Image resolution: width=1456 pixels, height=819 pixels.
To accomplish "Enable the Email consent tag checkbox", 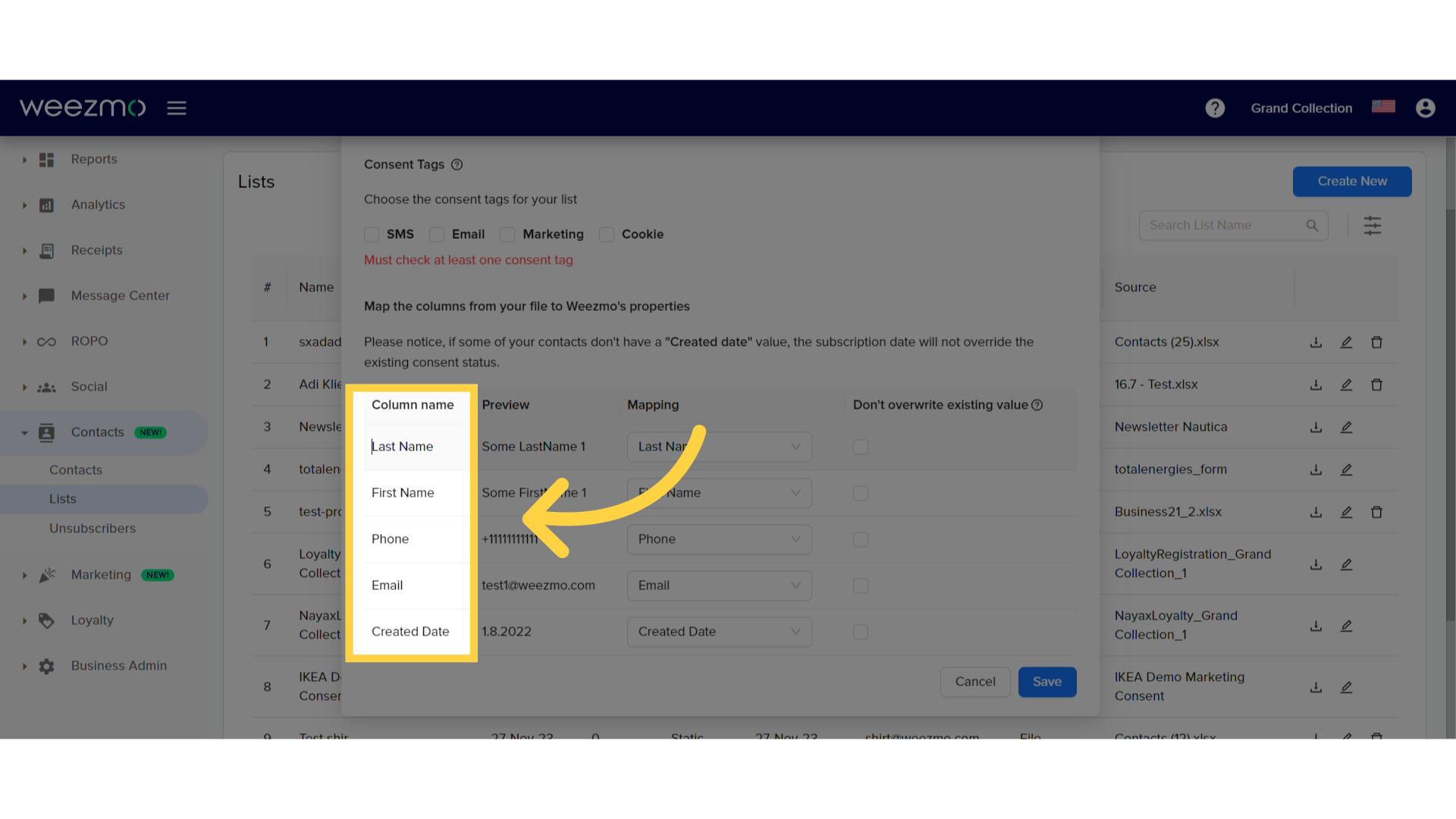I will coord(436,234).
